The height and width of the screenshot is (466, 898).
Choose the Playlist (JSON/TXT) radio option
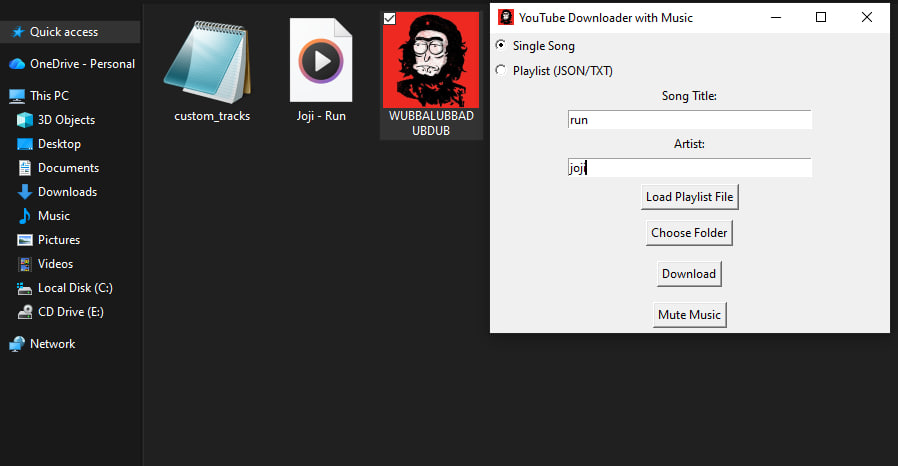tap(501, 70)
